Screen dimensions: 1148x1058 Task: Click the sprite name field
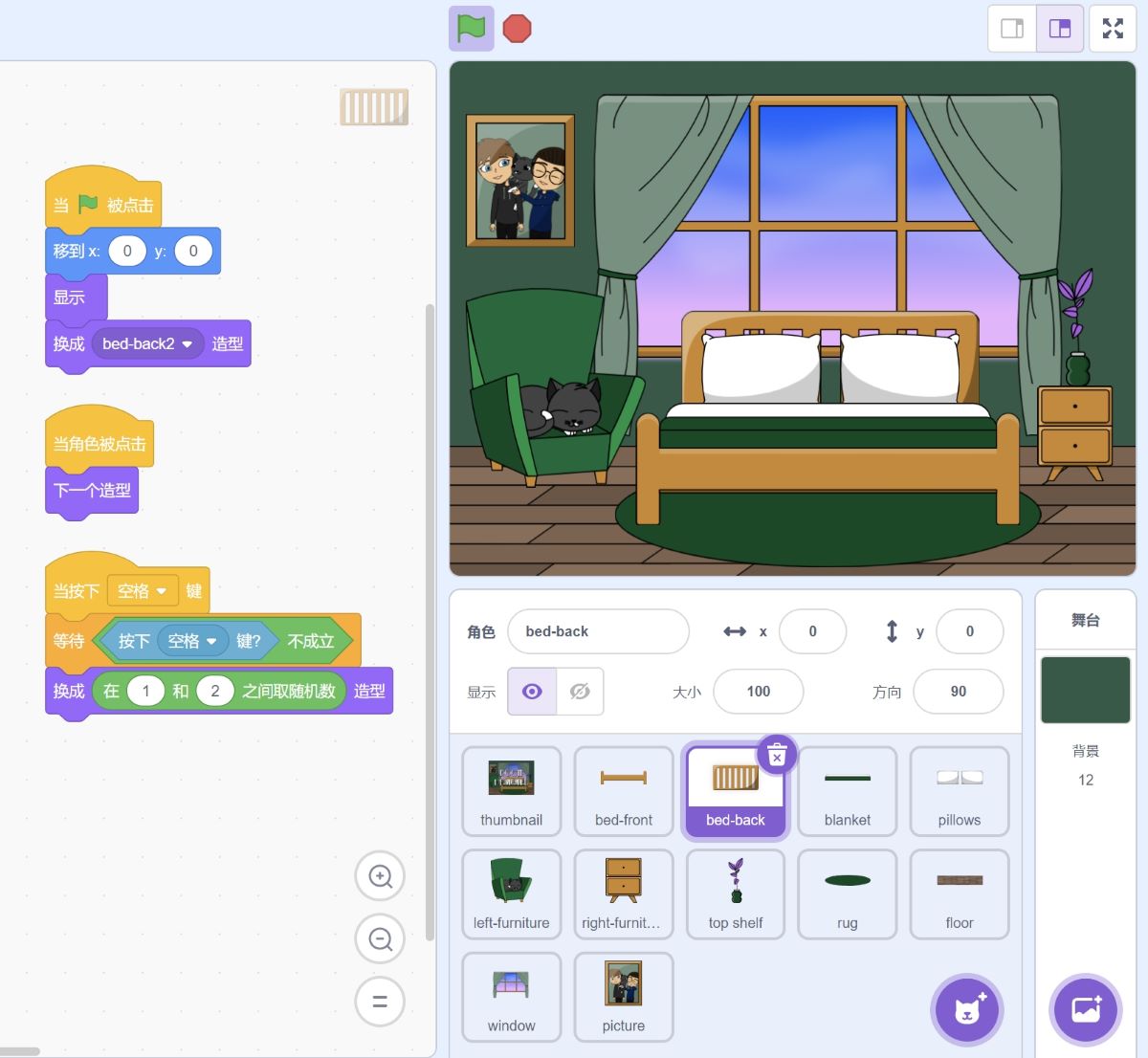[x=598, y=631]
